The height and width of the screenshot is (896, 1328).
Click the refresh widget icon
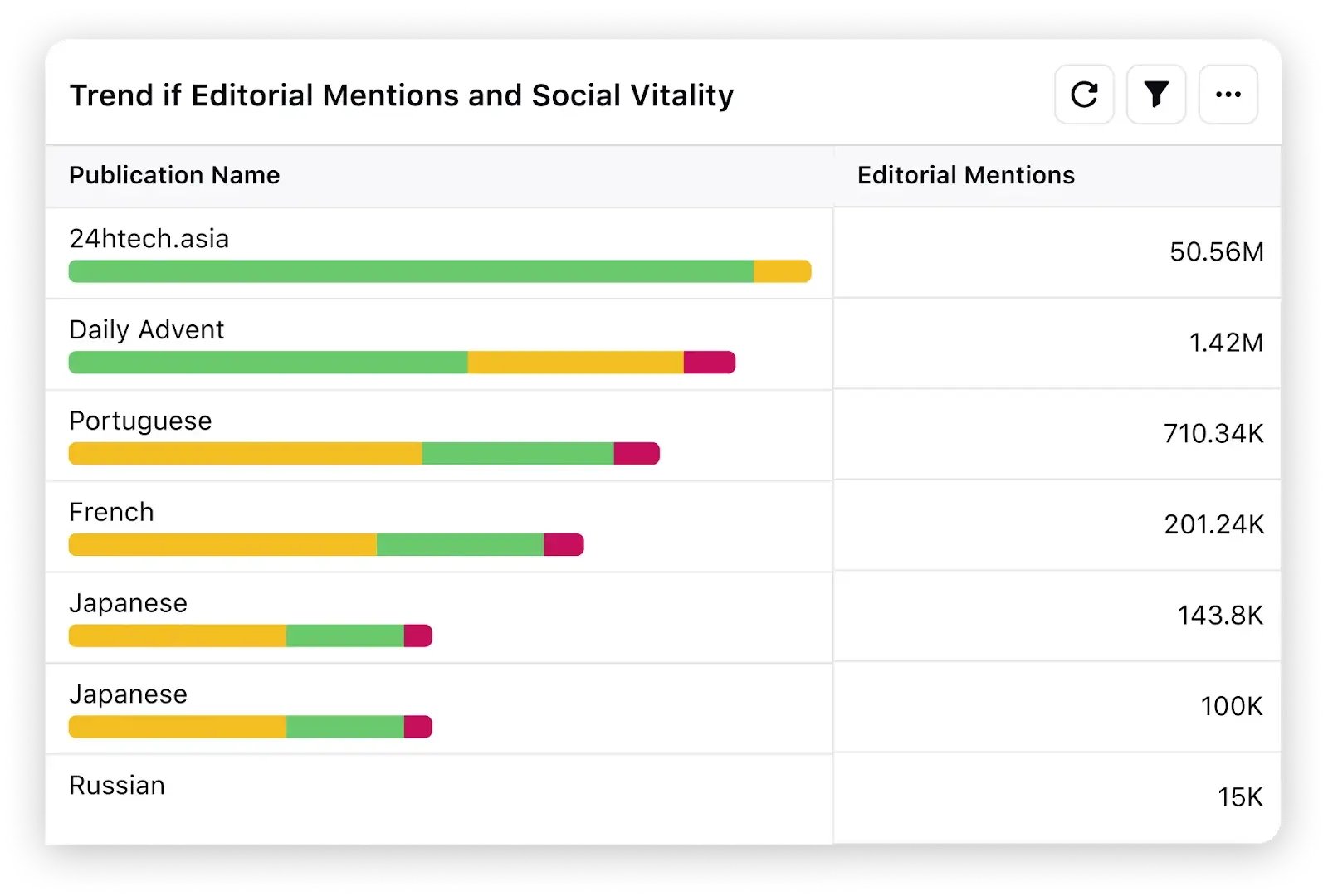point(1084,95)
